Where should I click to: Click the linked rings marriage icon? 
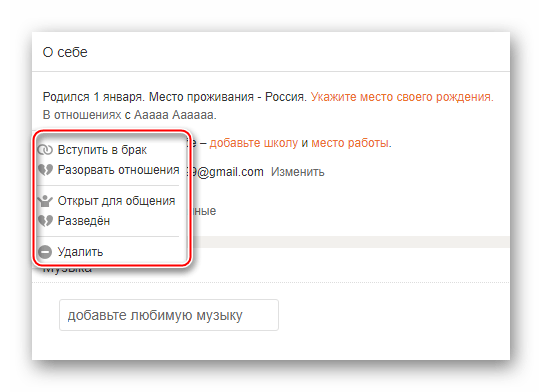(45, 150)
